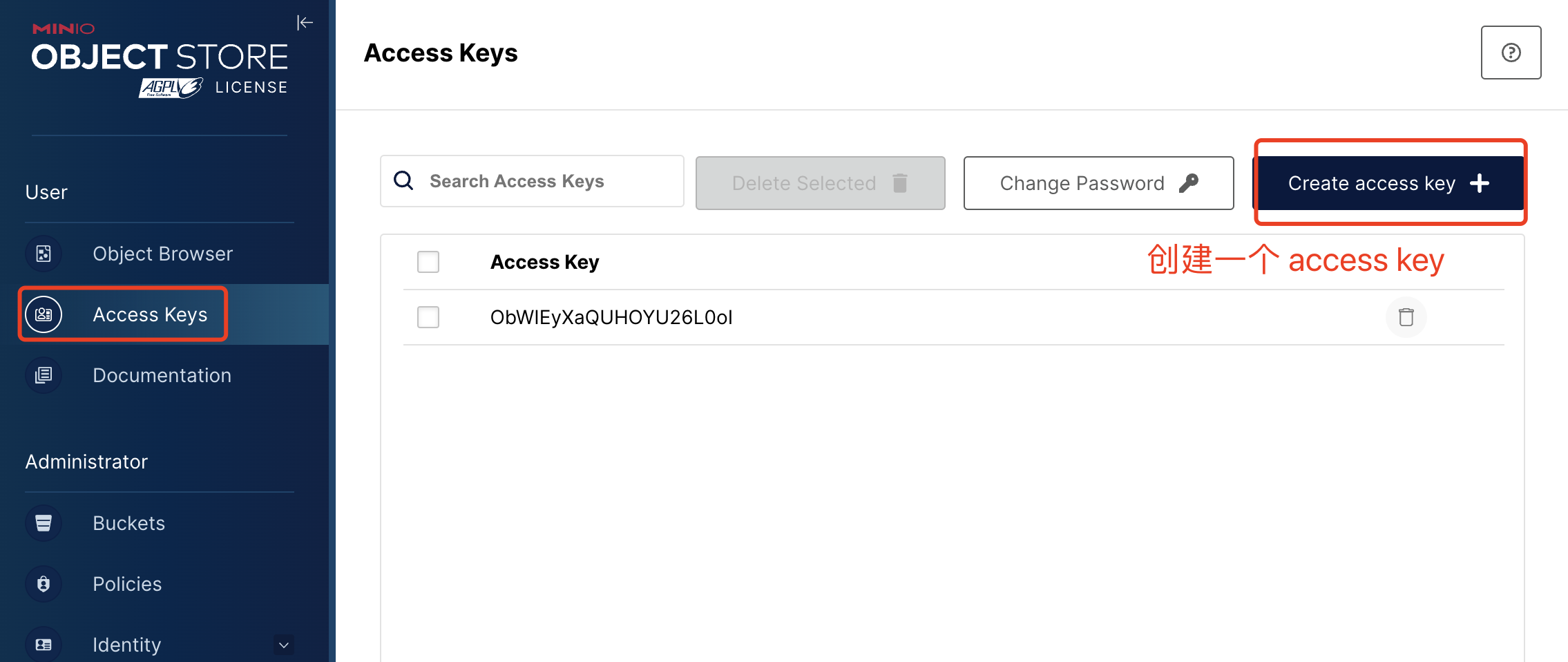Click the Access Keys card icon
1568x662 pixels.
[43, 314]
